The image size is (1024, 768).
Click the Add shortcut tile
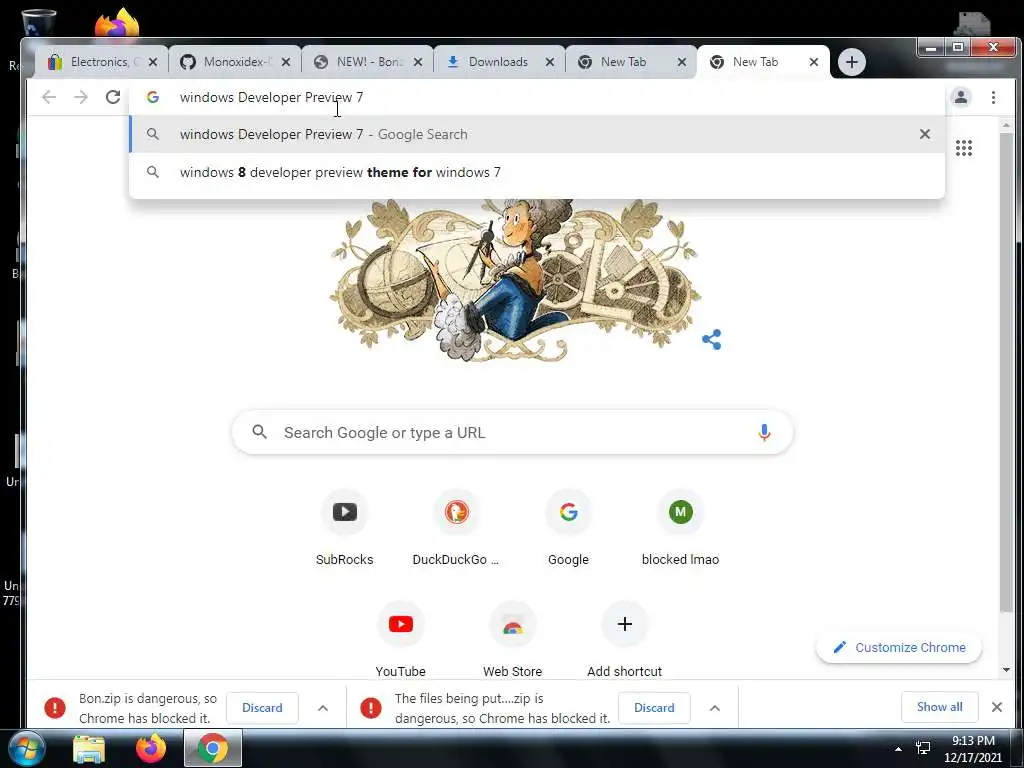[624, 640]
